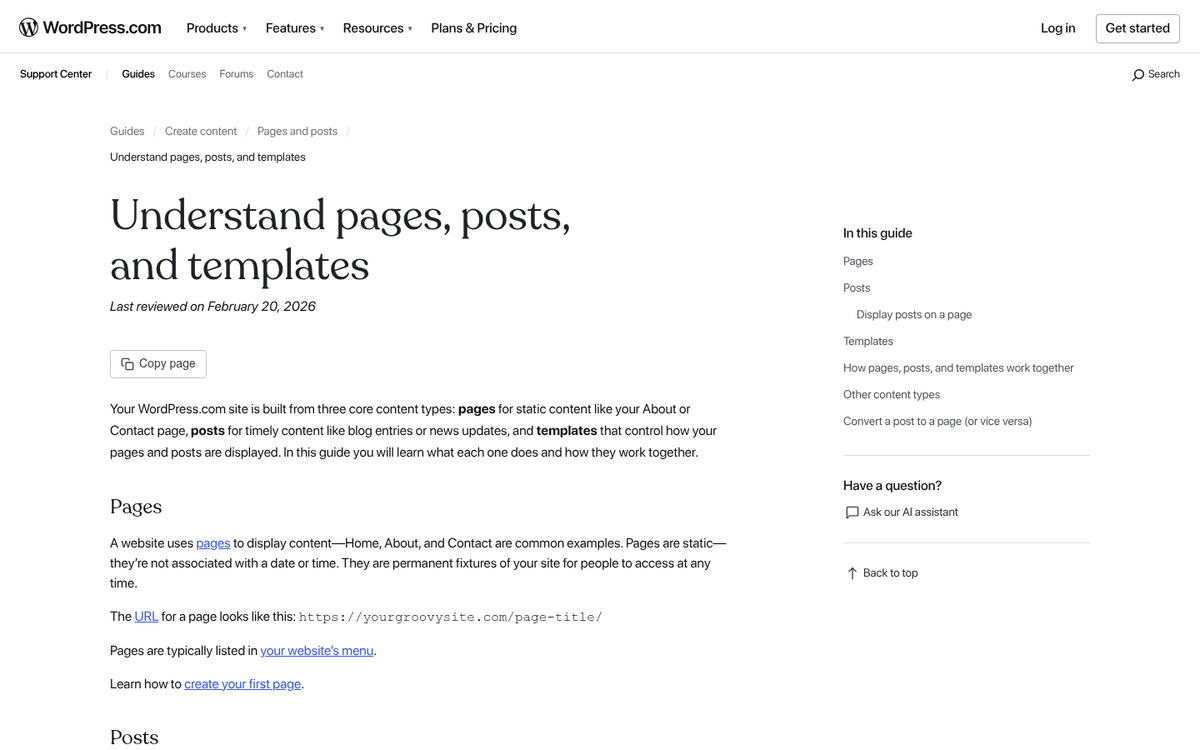Click the Create content breadcrumb
Screen dimensions: 1200x750
[200, 131]
